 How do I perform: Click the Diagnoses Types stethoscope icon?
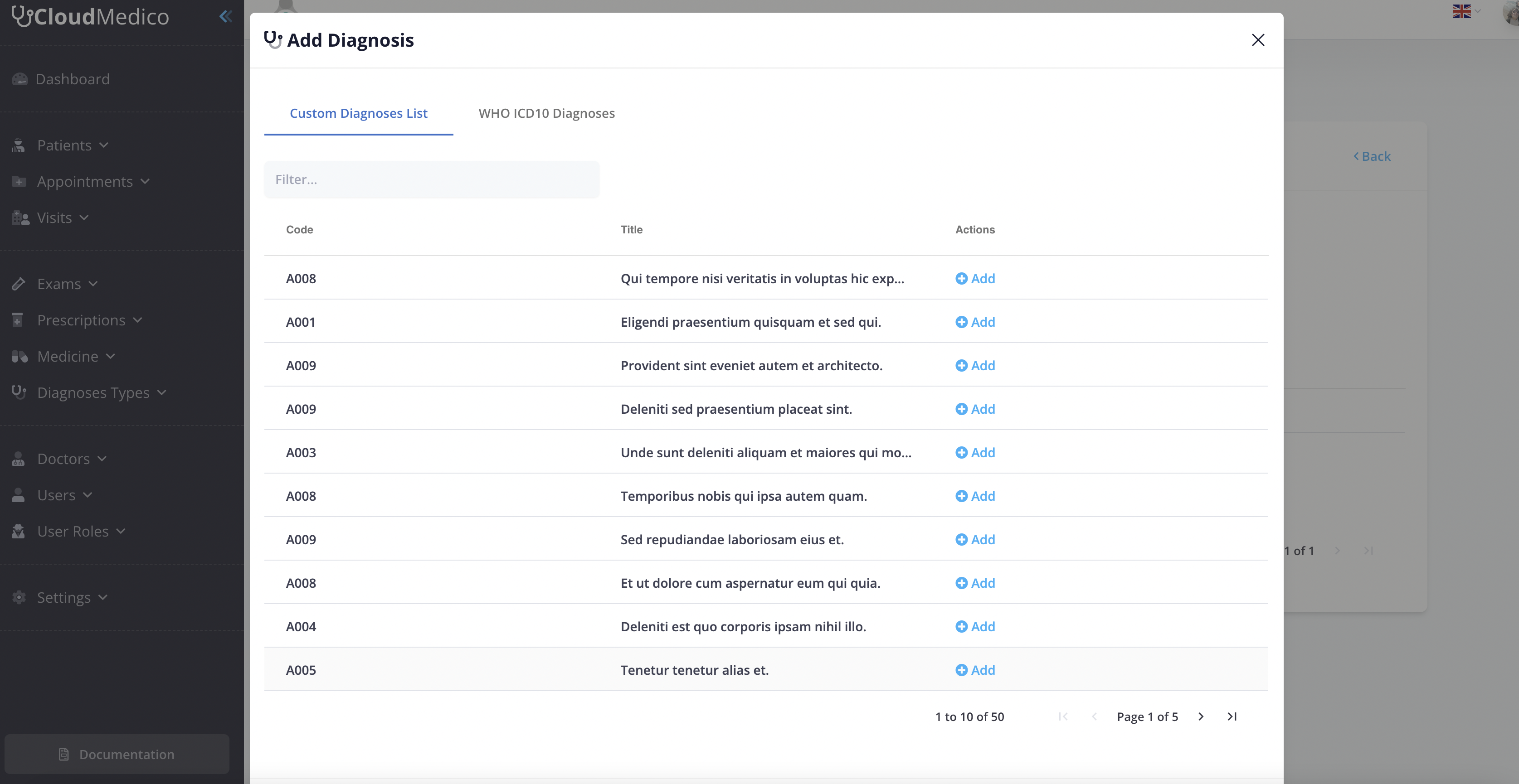coord(19,392)
